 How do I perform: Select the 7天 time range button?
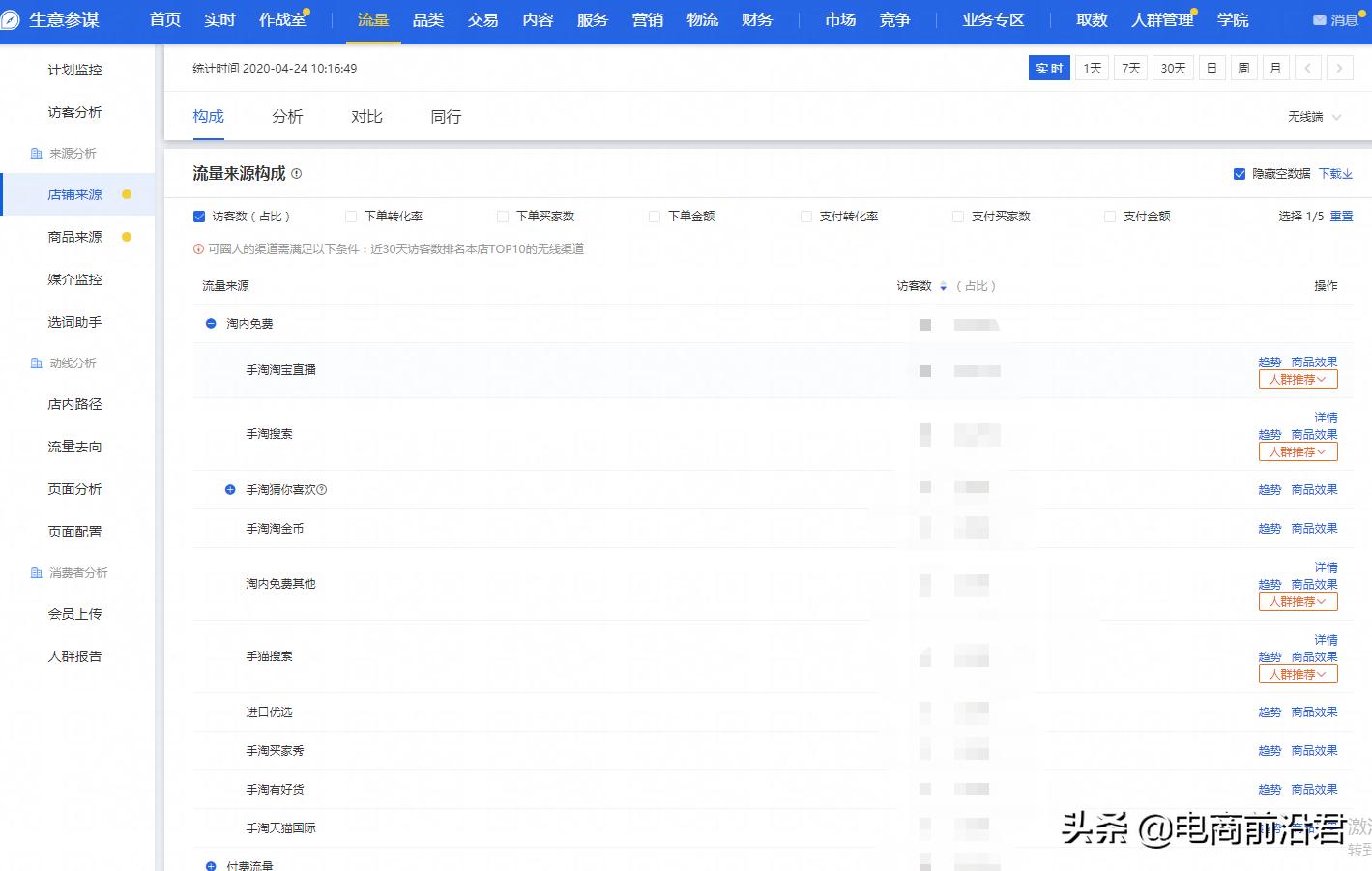(1130, 68)
